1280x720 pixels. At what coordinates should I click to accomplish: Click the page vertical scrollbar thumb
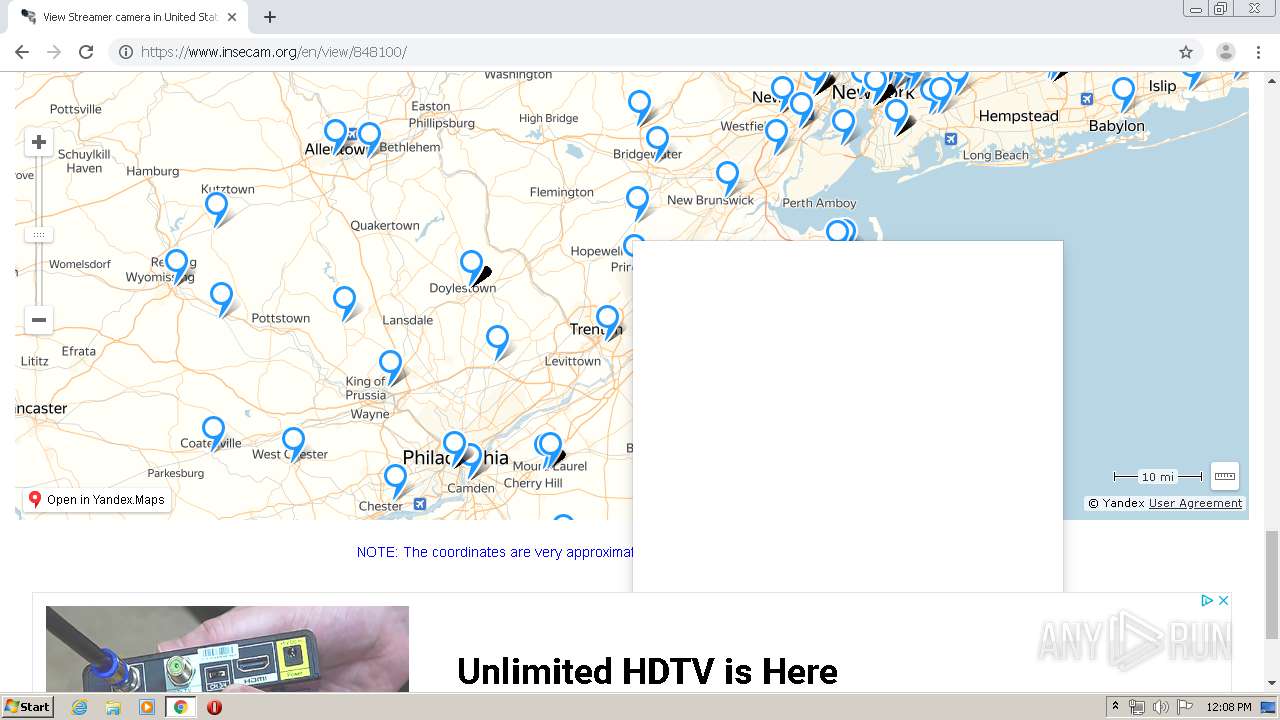(x=1272, y=585)
